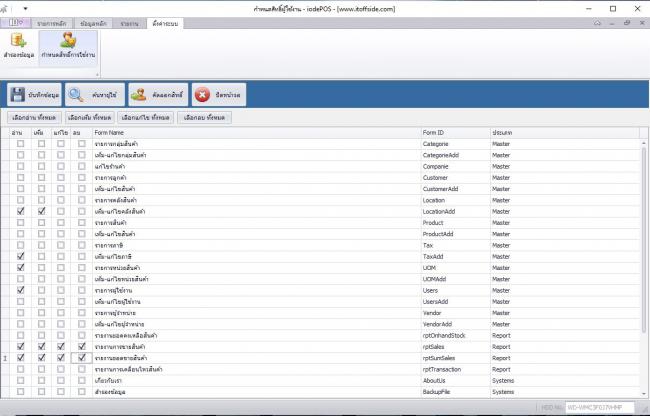The height and width of the screenshot is (416, 650).
Task: Select the "VendorAdd" Form ID cell
Action: pos(455,324)
